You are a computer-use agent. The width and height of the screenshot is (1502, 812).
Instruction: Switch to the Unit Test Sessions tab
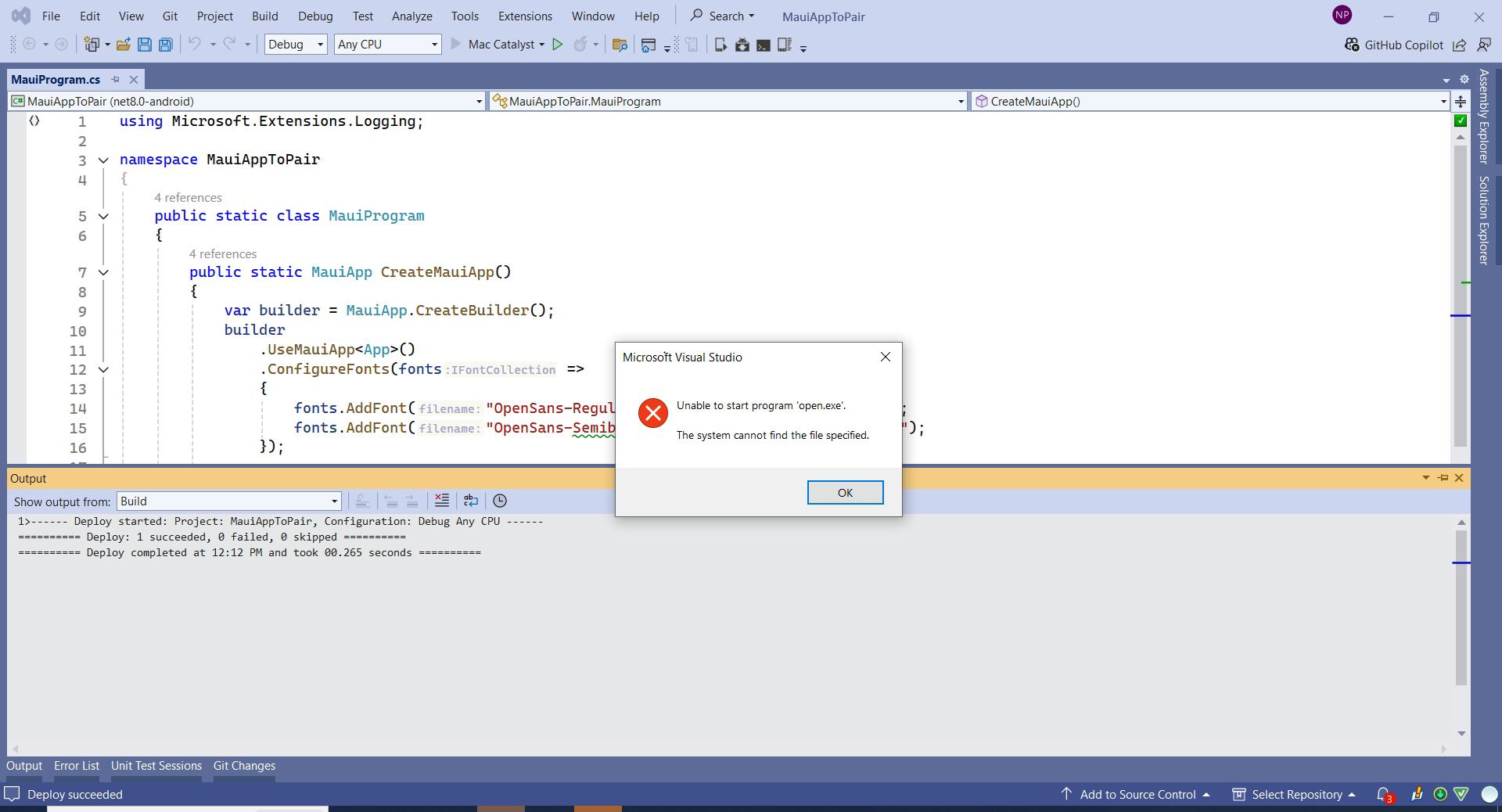[x=156, y=766]
